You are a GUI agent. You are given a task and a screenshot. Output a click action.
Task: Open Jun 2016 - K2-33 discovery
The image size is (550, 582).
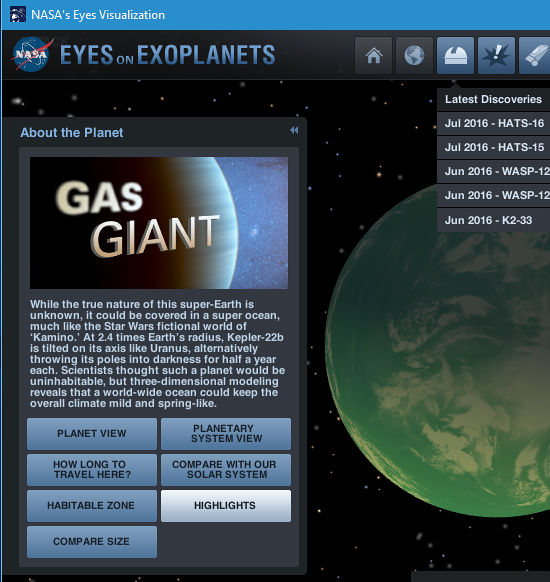pos(494,220)
